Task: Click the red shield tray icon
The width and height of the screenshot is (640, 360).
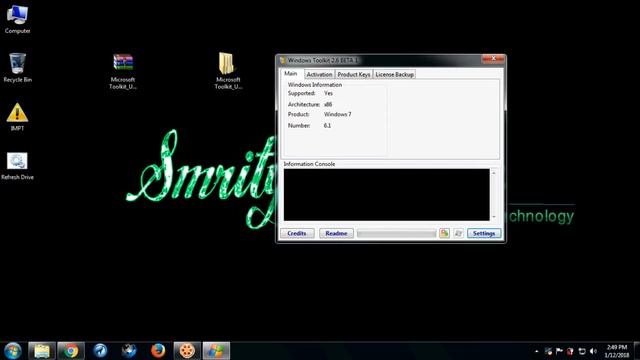Action: 570,351
